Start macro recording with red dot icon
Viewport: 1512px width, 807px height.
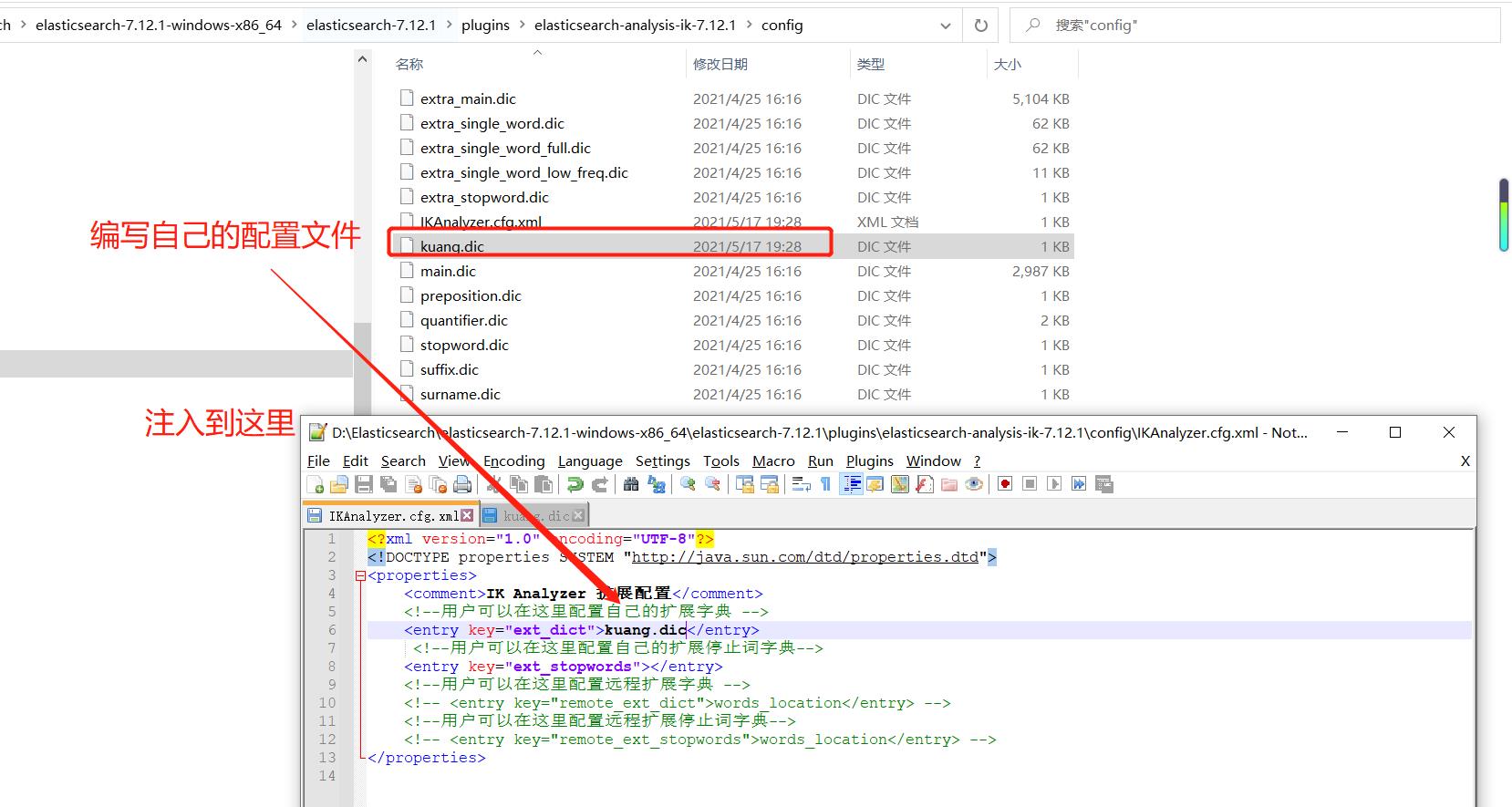point(1005,484)
